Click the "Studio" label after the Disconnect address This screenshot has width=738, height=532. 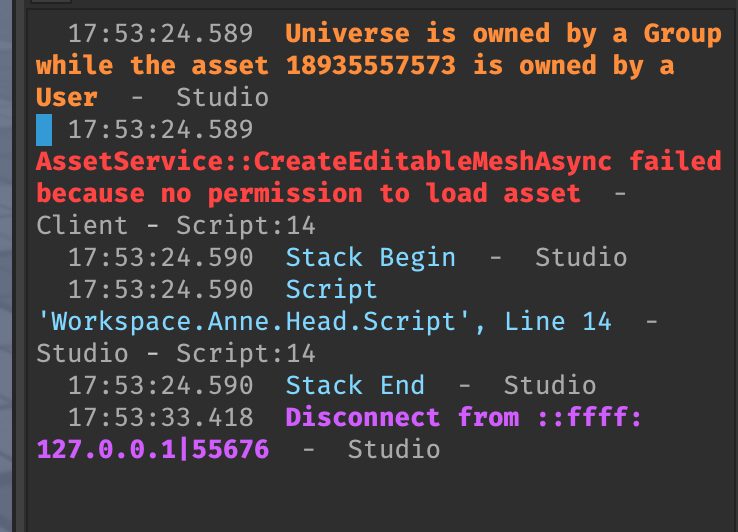(x=393, y=450)
